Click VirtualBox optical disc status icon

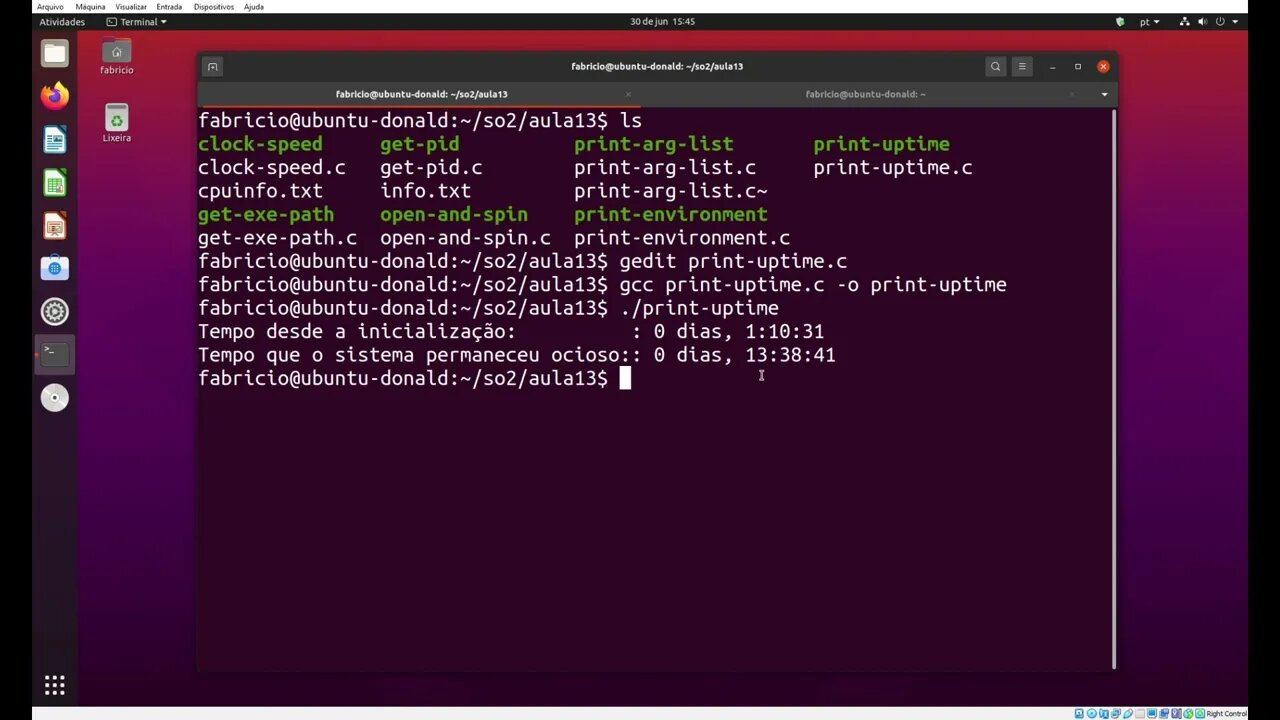coord(1090,713)
